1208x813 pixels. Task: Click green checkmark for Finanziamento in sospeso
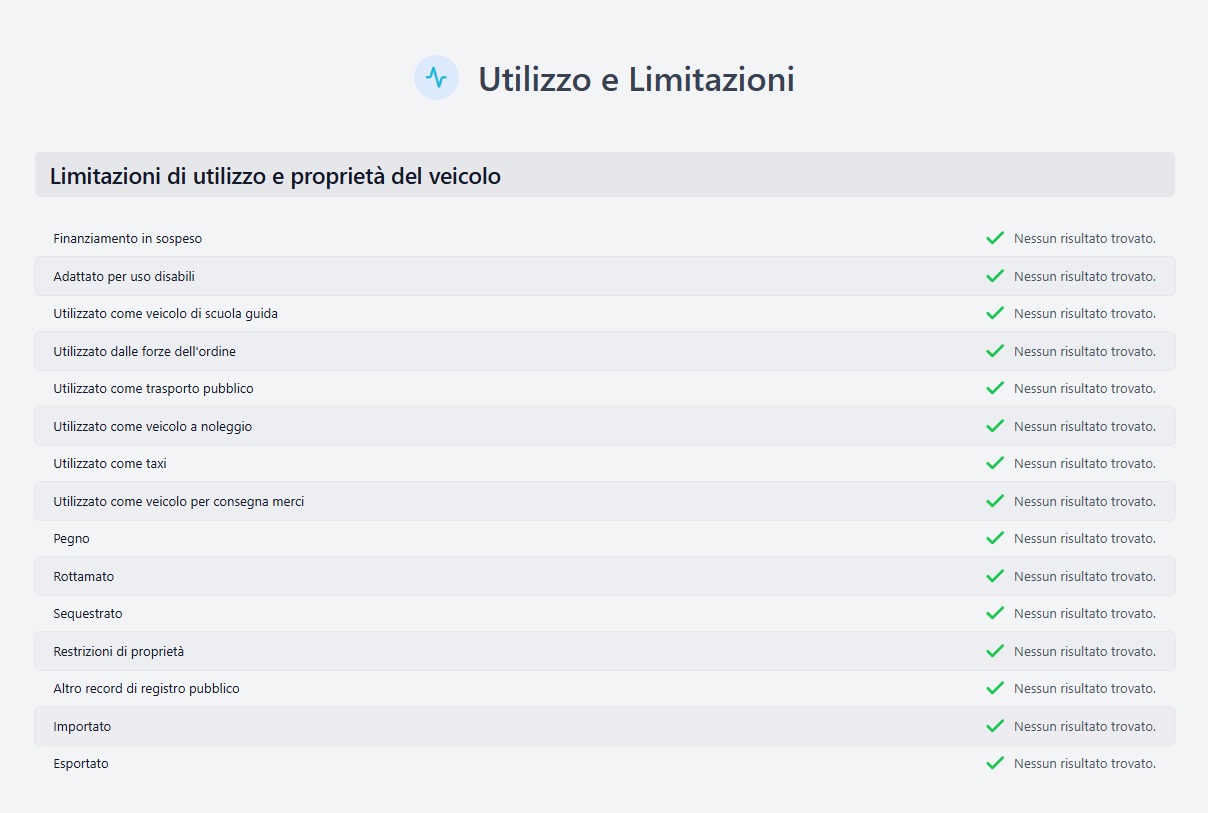click(995, 238)
